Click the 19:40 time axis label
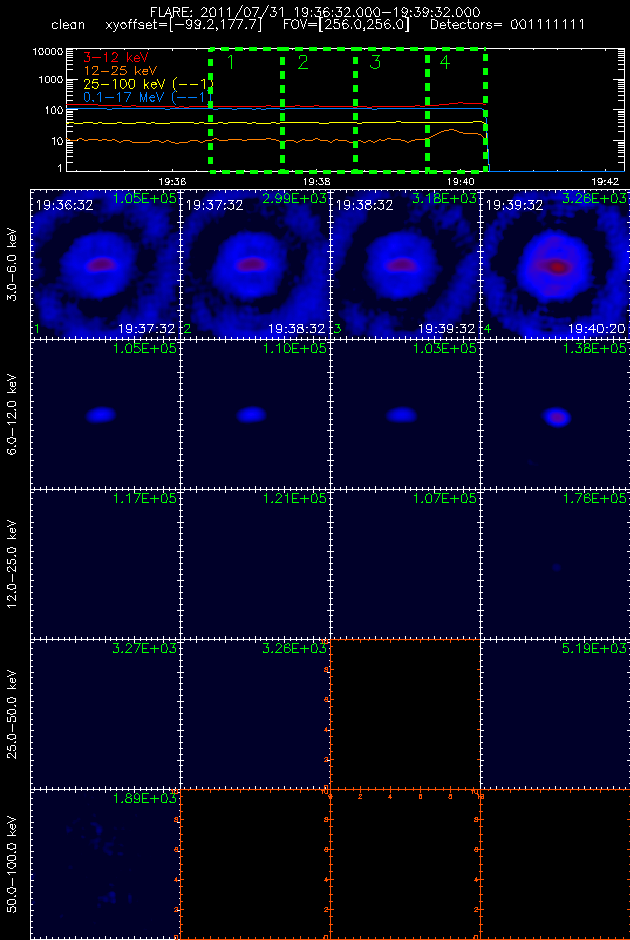Viewport: 630px width, 940px height. tap(460, 181)
